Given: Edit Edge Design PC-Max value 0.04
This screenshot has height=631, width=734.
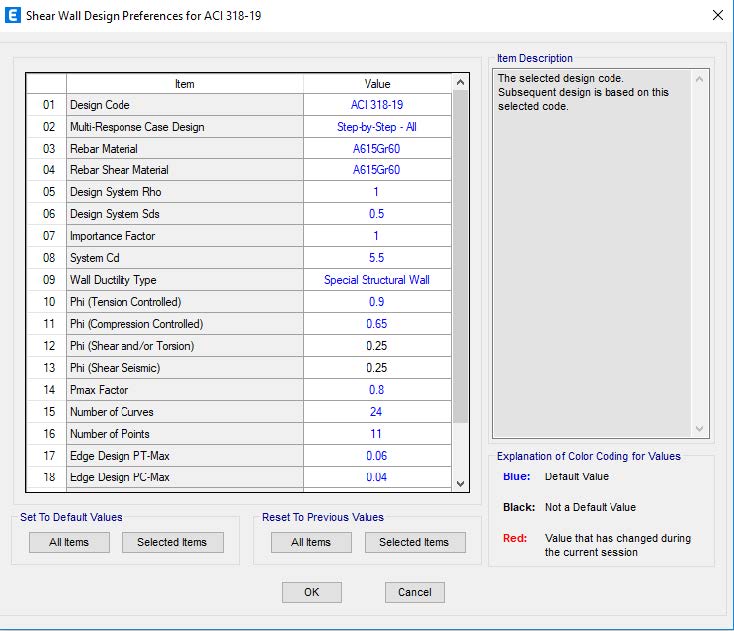Looking at the screenshot, I should 377,477.
